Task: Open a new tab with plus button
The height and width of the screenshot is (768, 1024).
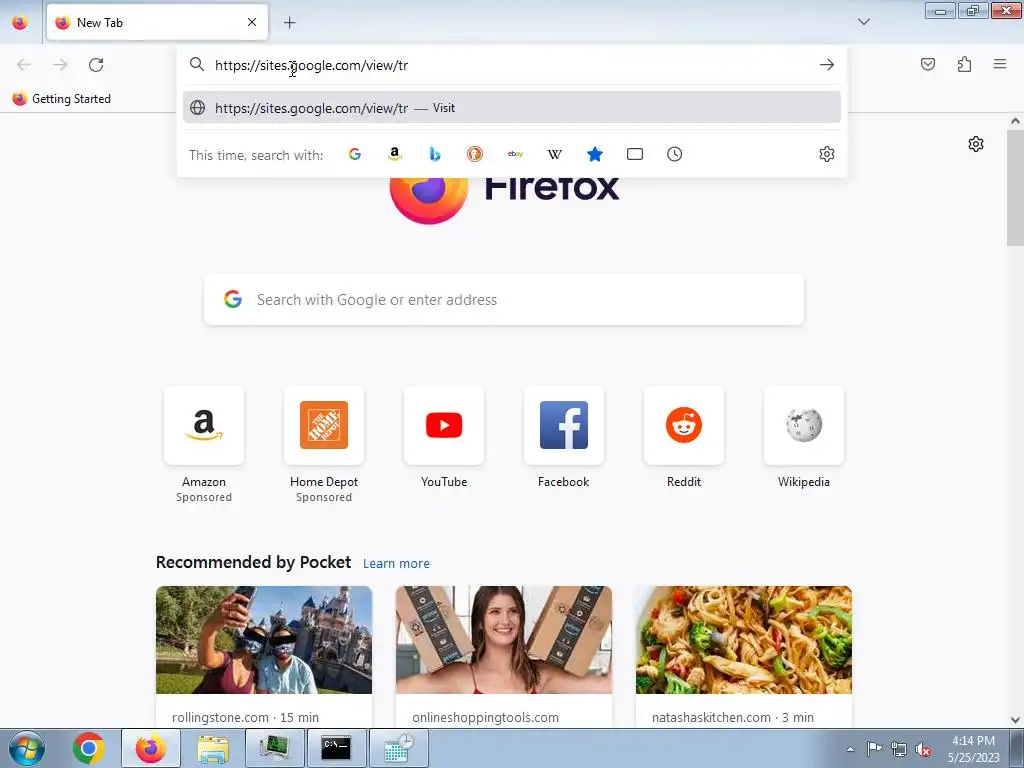Action: [x=289, y=23]
